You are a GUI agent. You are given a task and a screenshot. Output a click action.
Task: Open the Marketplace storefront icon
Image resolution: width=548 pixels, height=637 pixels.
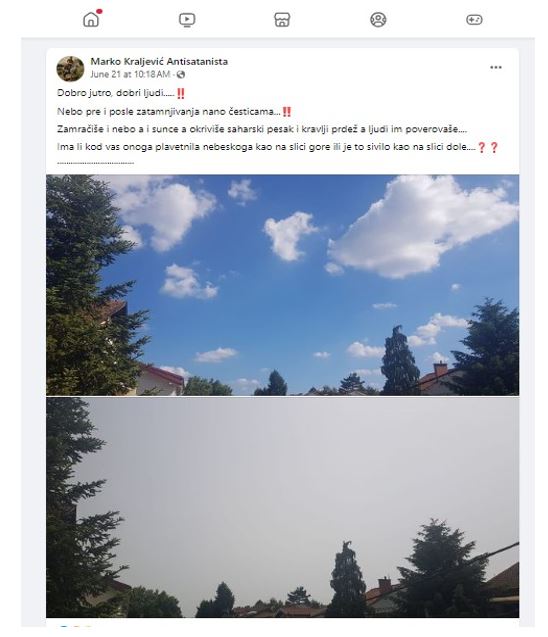282,20
